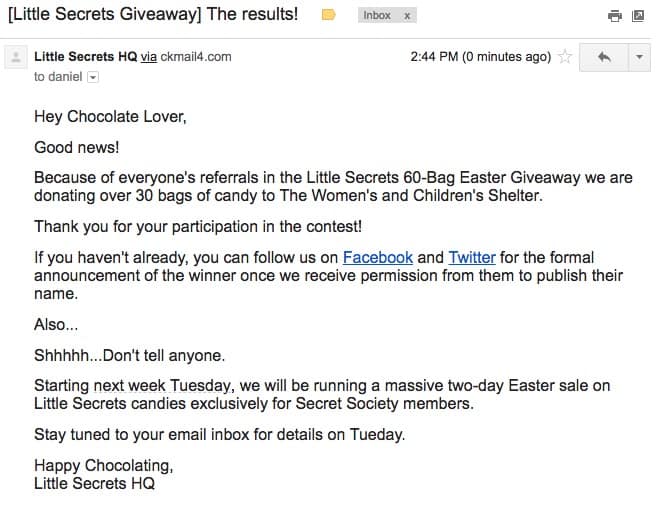
Task: Click the Inbox label tag
Action: coord(377,16)
